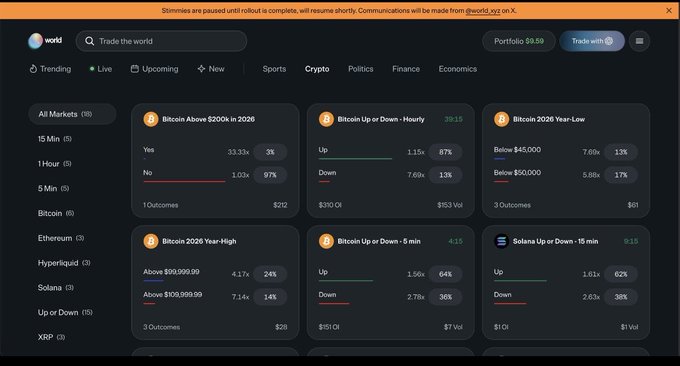This screenshot has width=680, height=366.
Task: Pick Up 62% on Solana 15 min
Action: coord(621,274)
